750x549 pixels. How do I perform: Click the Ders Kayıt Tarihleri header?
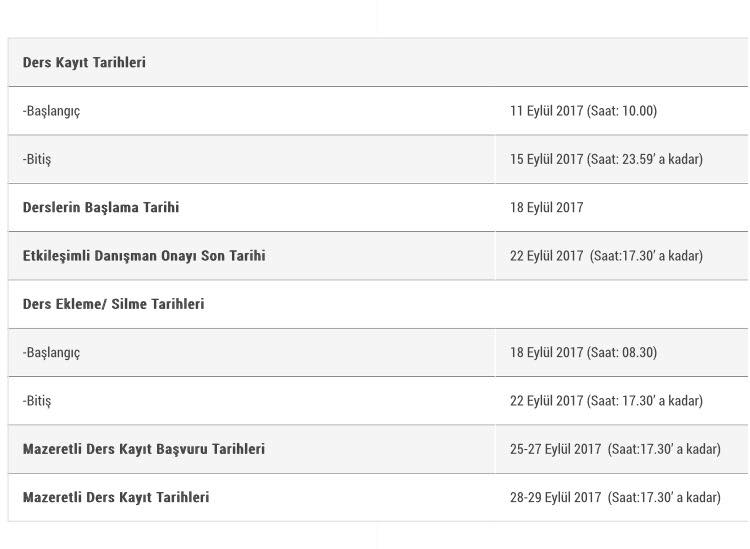(84, 62)
